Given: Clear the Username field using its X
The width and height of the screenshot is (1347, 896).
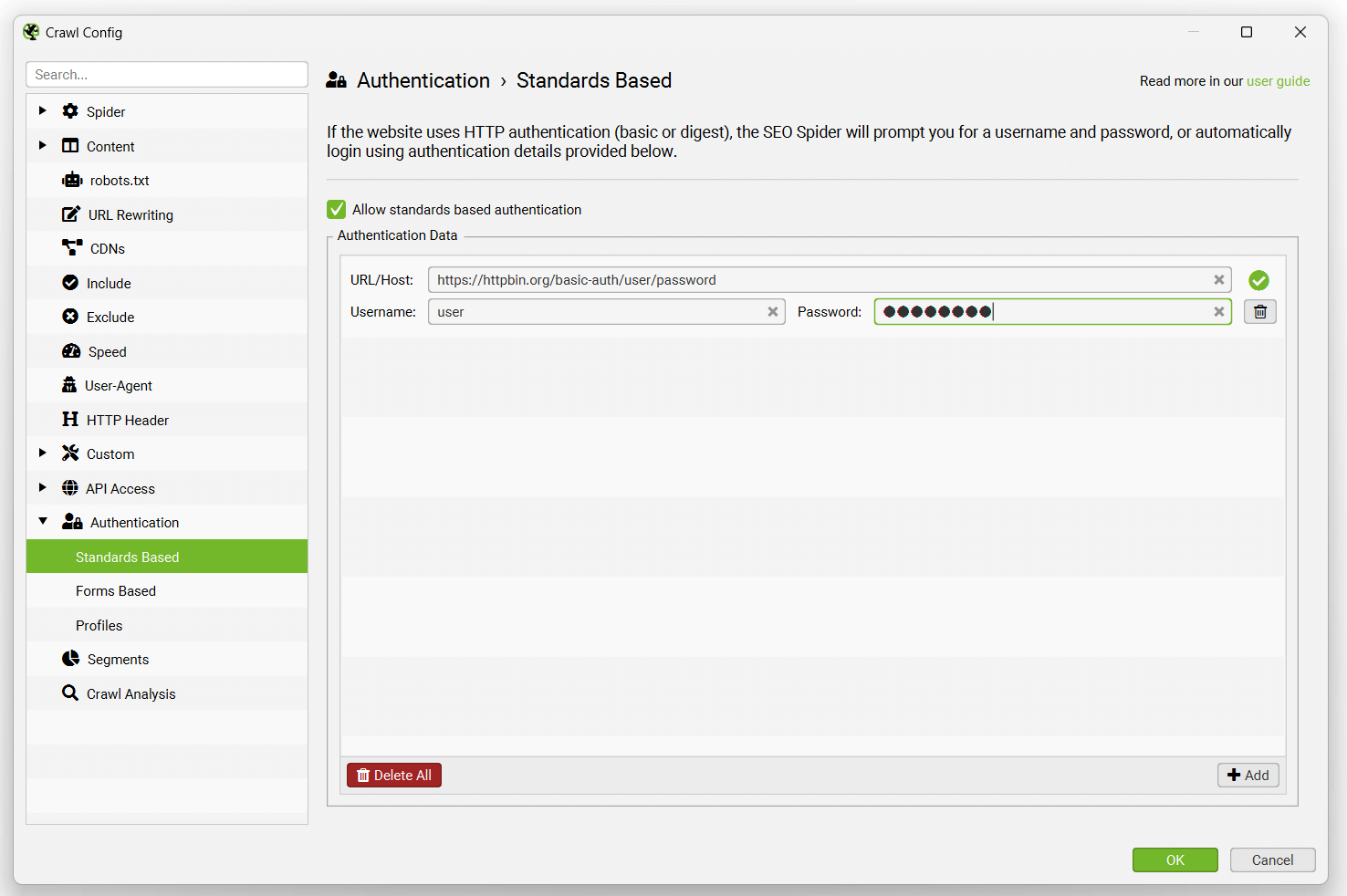Looking at the screenshot, I should coord(773,311).
